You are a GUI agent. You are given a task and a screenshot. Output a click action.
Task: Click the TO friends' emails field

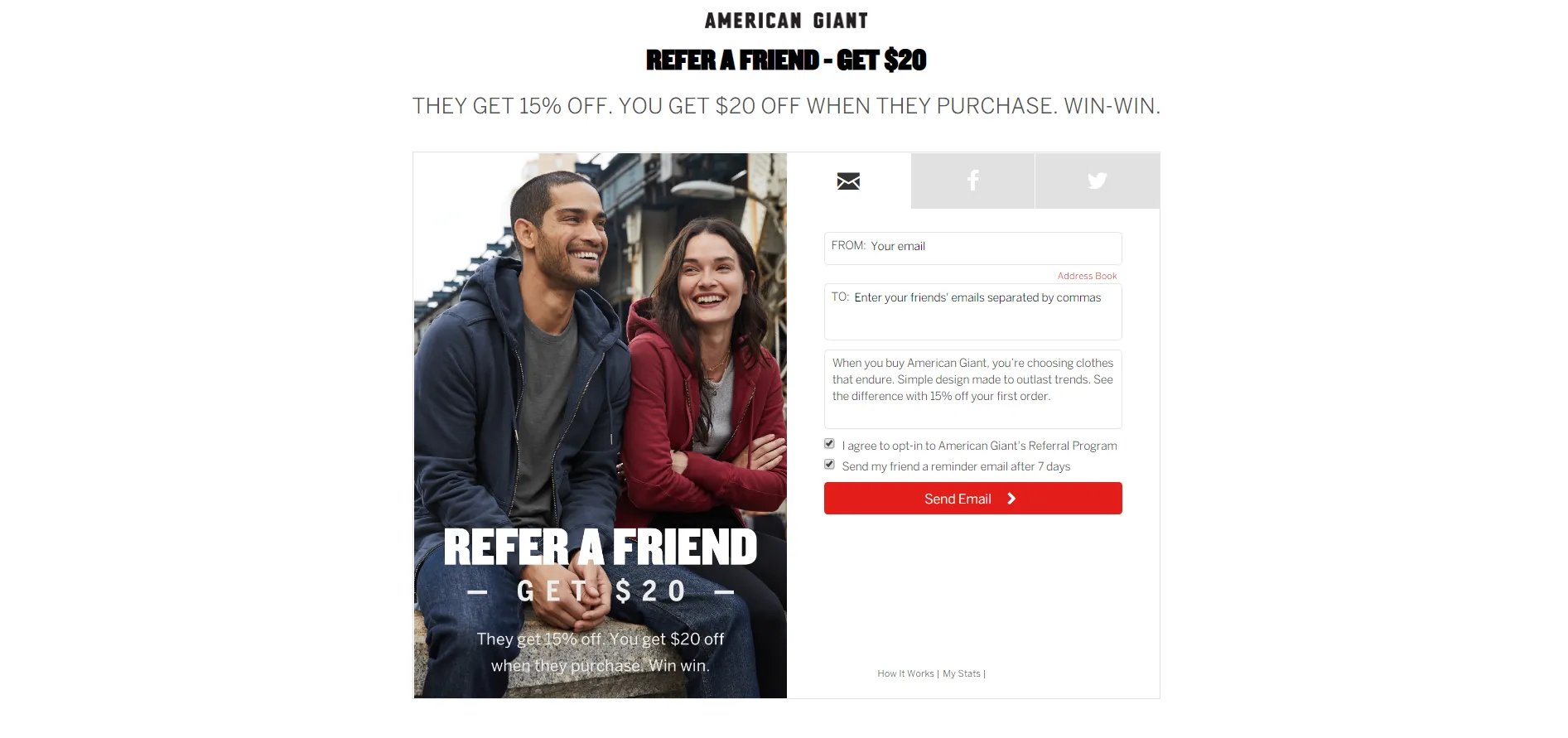click(x=972, y=312)
